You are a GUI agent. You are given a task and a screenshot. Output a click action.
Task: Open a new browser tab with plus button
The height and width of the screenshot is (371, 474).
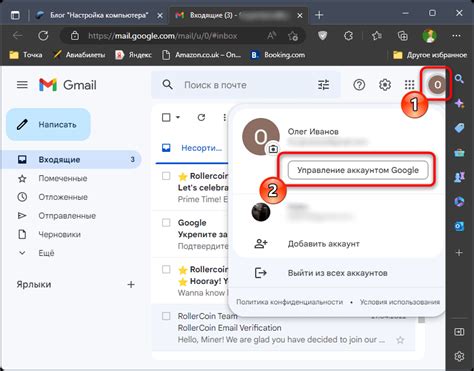pyautogui.click(x=319, y=15)
